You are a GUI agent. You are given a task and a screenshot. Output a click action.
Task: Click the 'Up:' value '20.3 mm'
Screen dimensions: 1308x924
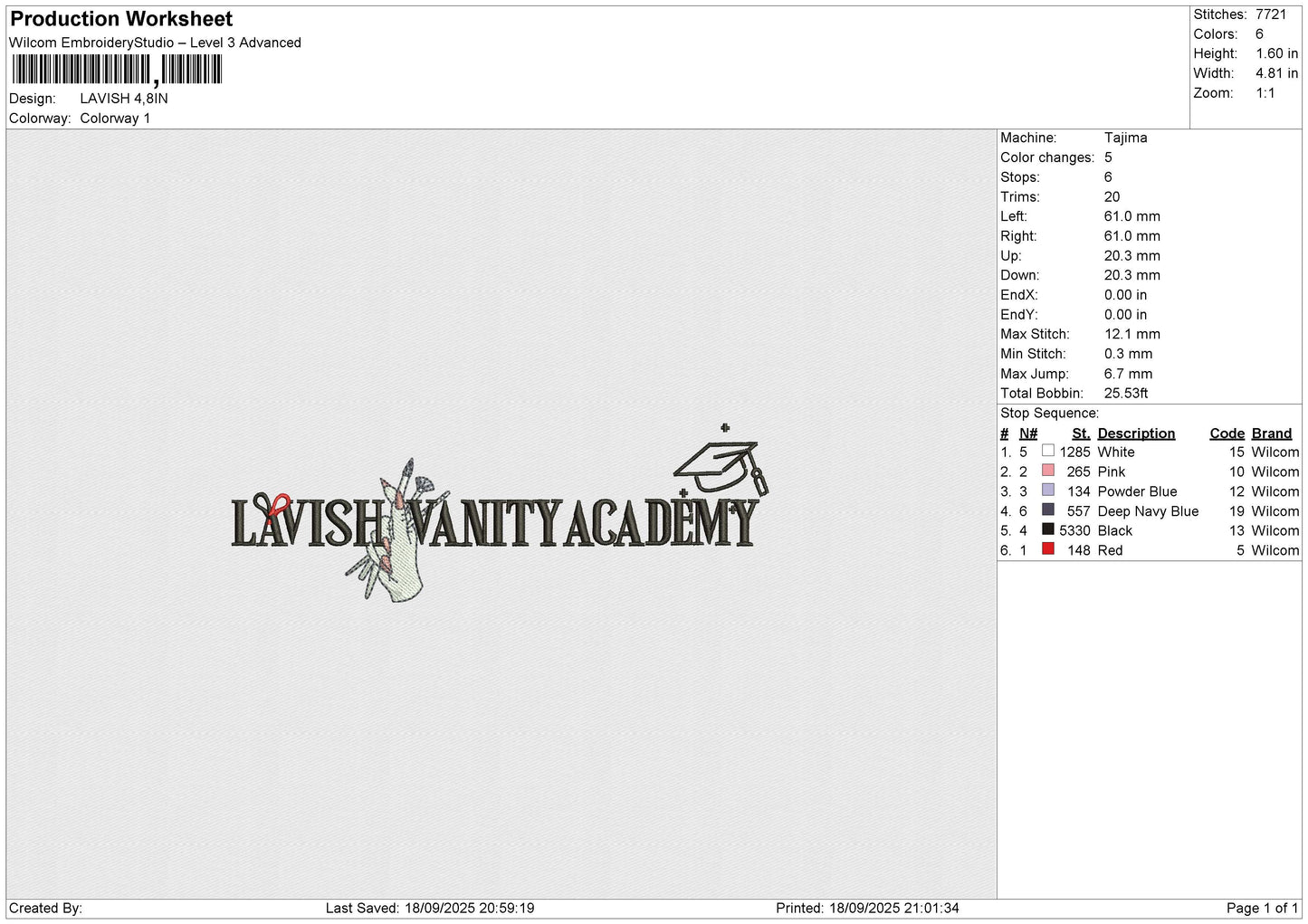pos(1131,256)
